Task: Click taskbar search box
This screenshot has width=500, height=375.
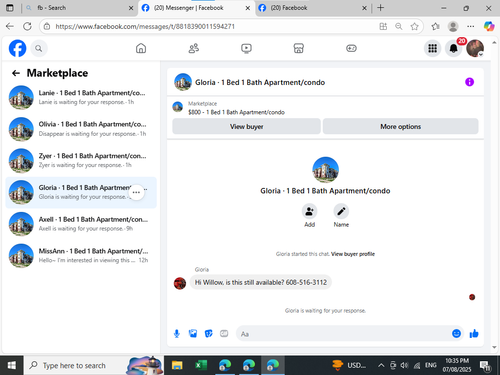Action: [93, 365]
